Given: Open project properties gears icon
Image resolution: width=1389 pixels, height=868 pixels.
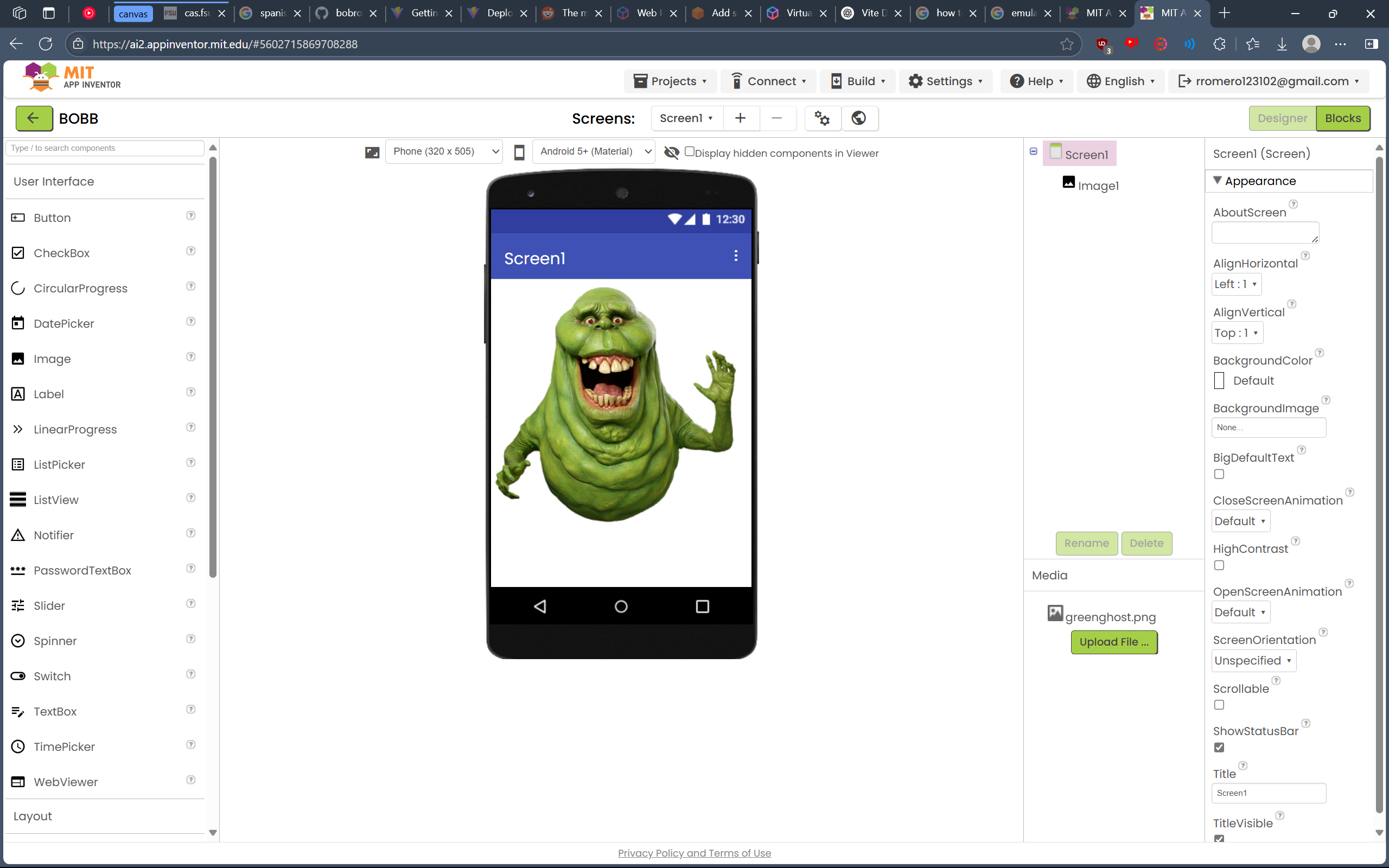Looking at the screenshot, I should 823,118.
